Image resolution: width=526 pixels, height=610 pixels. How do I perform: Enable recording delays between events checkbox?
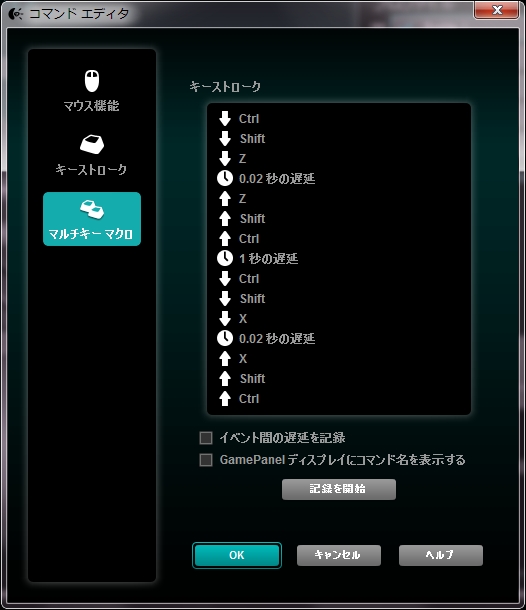point(206,438)
